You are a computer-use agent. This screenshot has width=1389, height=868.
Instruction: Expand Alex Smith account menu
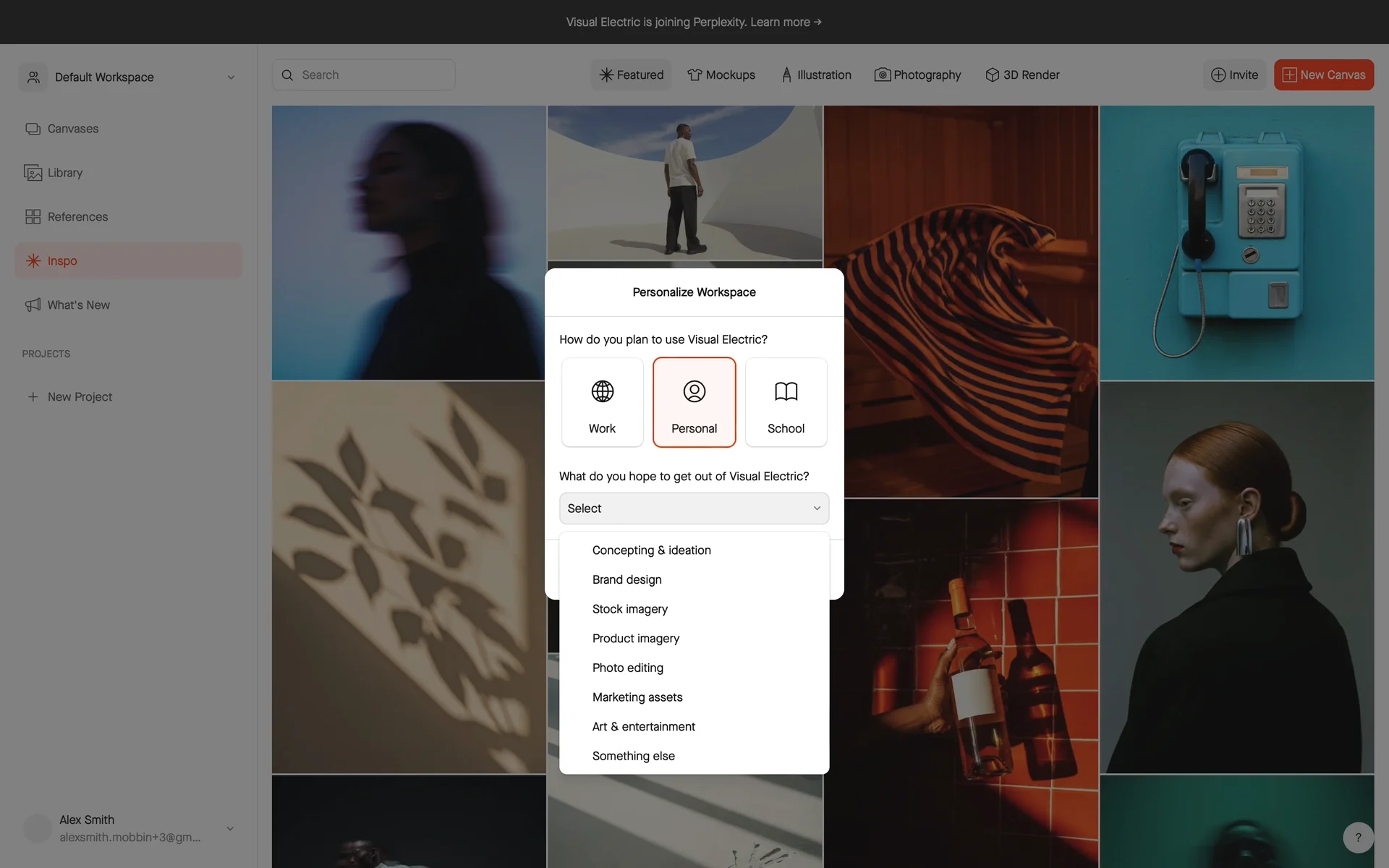[x=230, y=829]
